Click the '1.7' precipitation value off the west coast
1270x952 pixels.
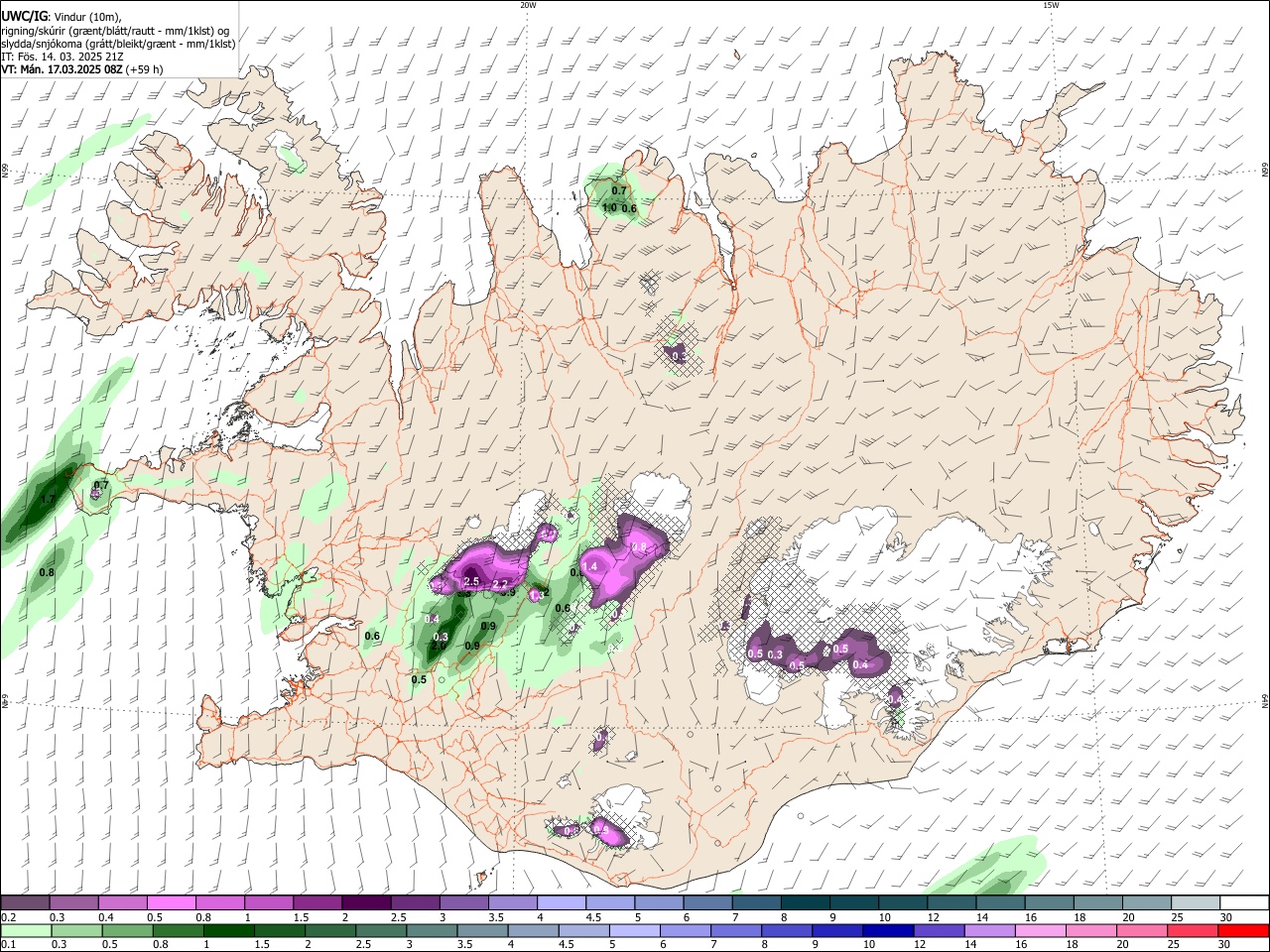click(48, 500)
